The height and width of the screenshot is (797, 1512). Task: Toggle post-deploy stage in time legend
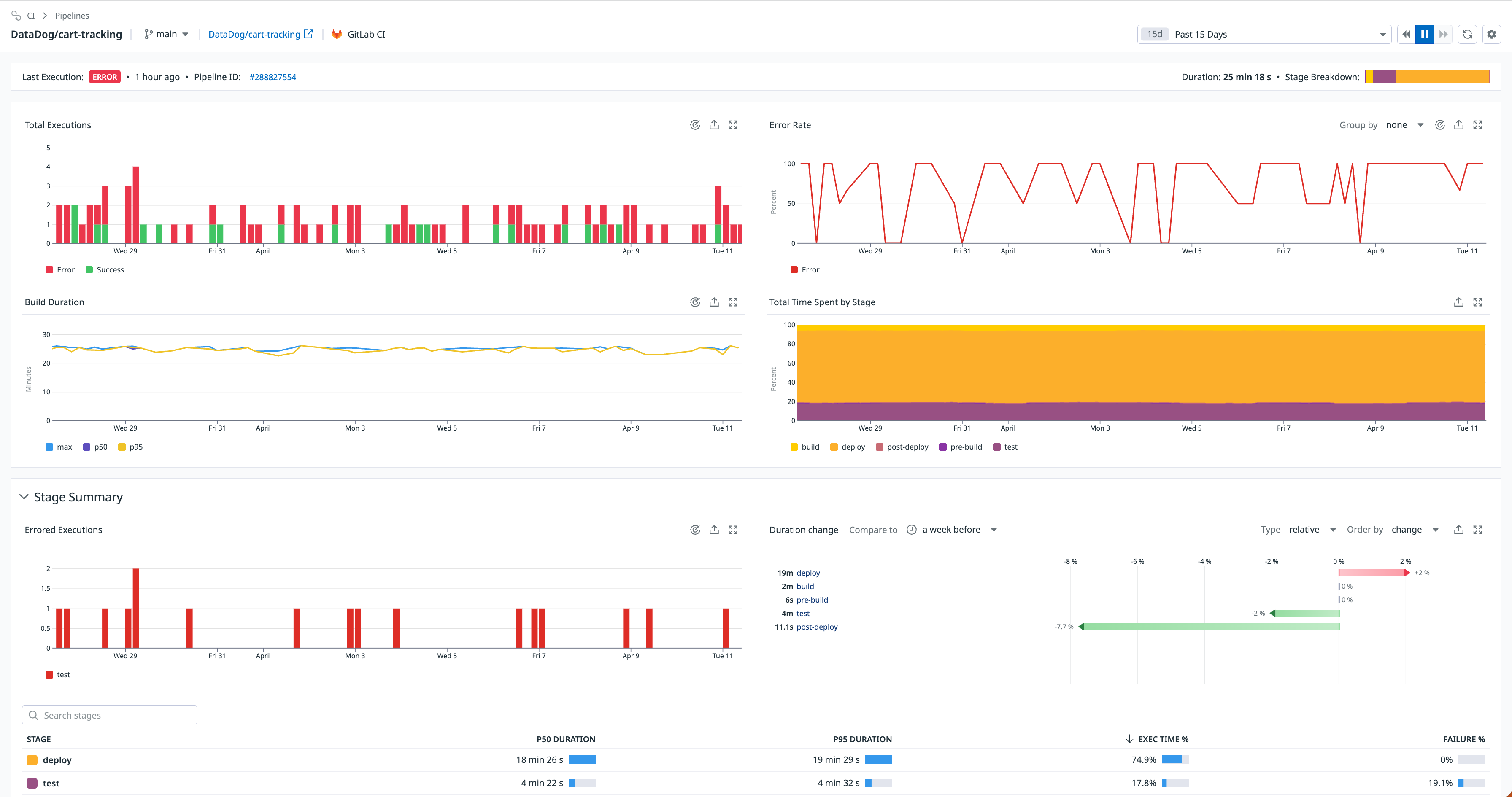point(902,447)
